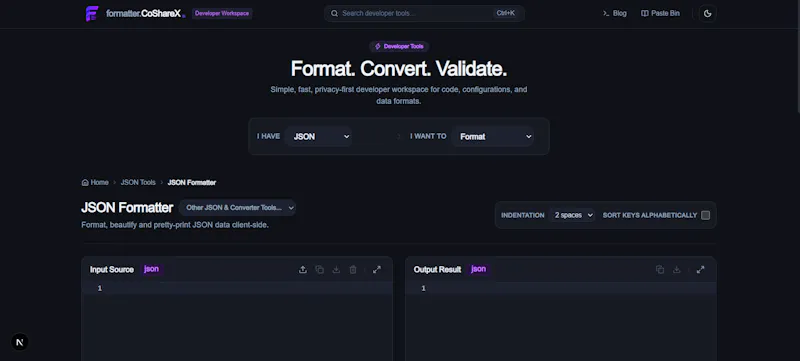The image size is (800, 361).
Task: Clear Input Source with trash icon
Action: pos(353,270)
